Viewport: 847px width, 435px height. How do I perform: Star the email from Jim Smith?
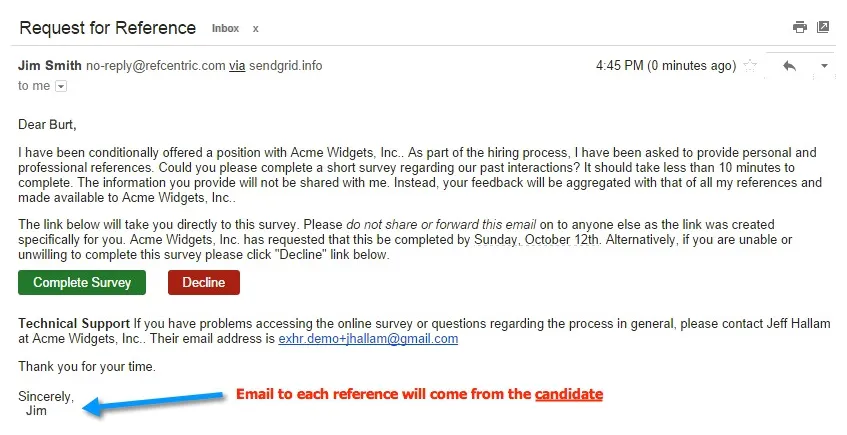pyautogui.click(x=751, y=66)
